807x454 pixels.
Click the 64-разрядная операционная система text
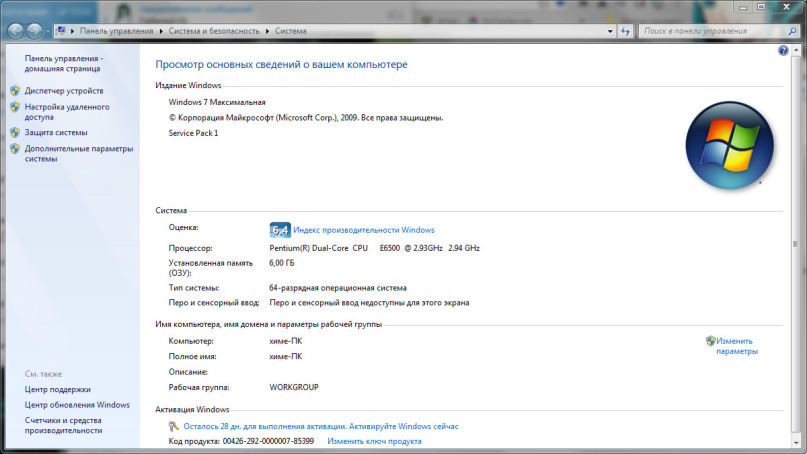(338, 288)
